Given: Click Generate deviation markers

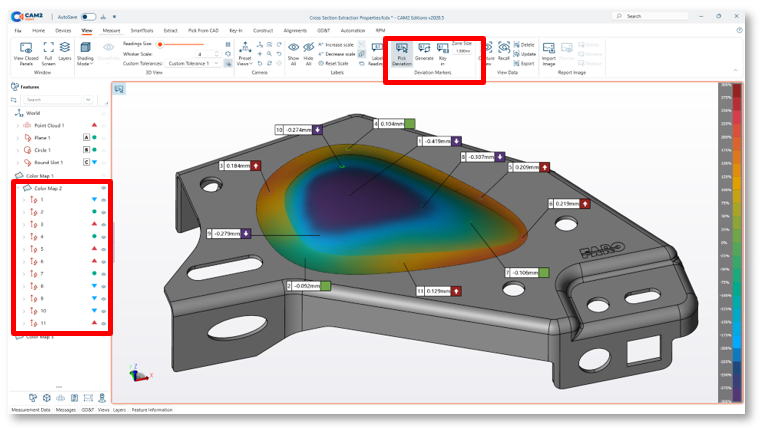Looking at the screenshot, I should 424,51.
